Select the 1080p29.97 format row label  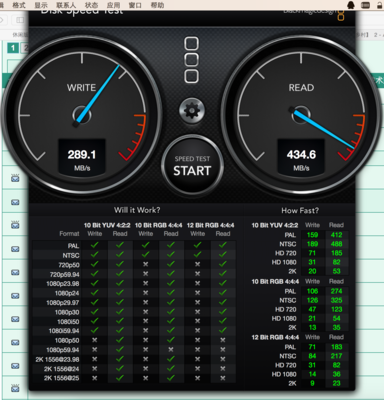point(63,303)
